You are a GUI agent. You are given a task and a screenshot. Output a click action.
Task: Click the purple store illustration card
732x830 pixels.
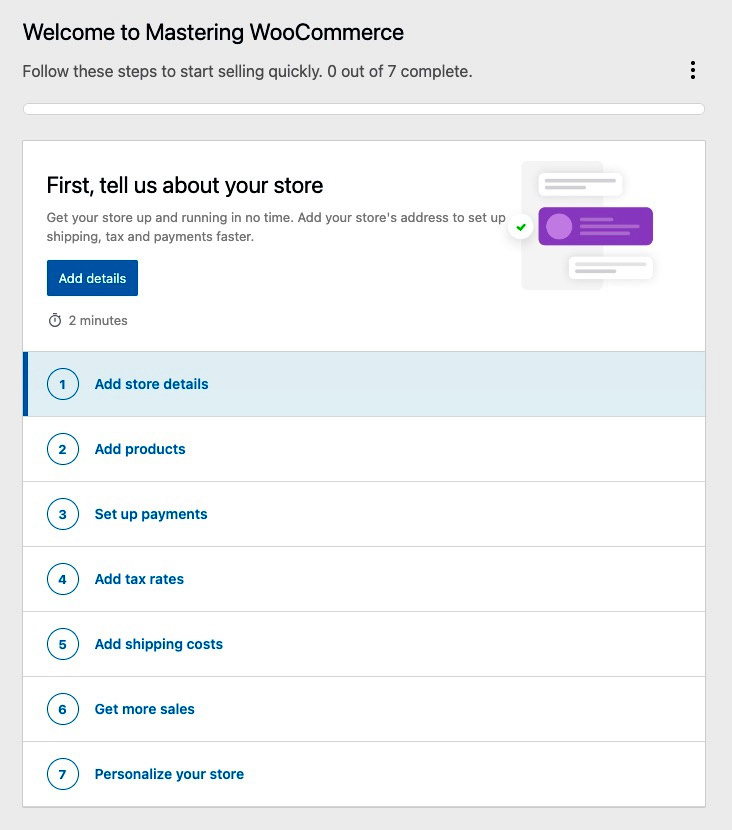tap(595, 226)
